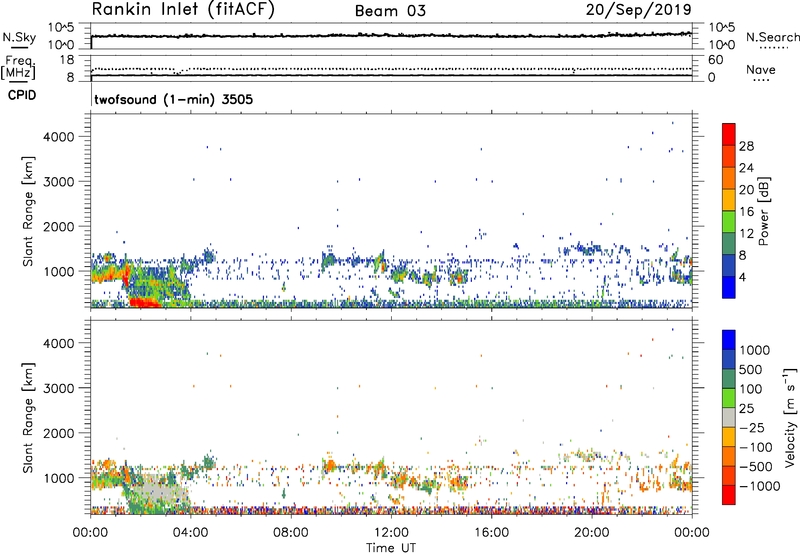
Task: Click the 'Beam 03' heading
Action: click(x=390, y=11)
